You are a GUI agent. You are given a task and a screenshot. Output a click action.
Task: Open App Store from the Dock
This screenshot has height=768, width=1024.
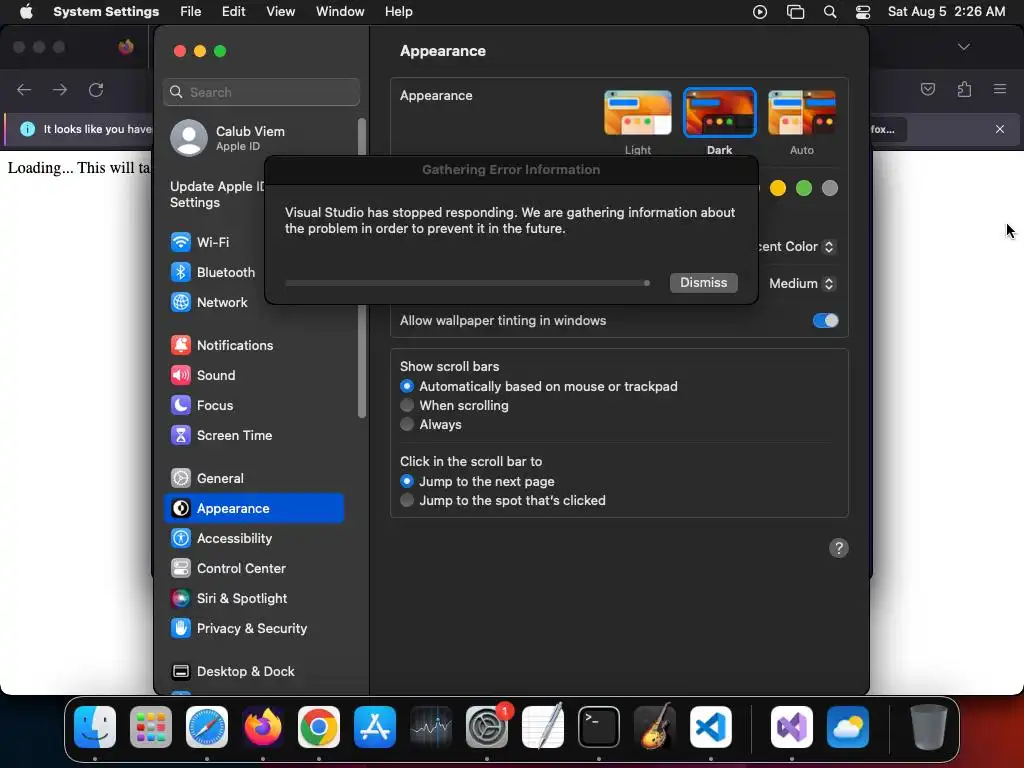[375, 727]
